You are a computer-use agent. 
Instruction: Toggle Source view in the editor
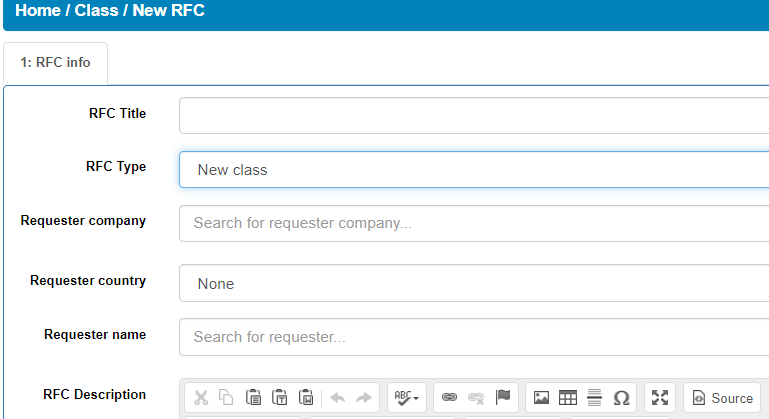pyautogui.click(x=722, y=398)
